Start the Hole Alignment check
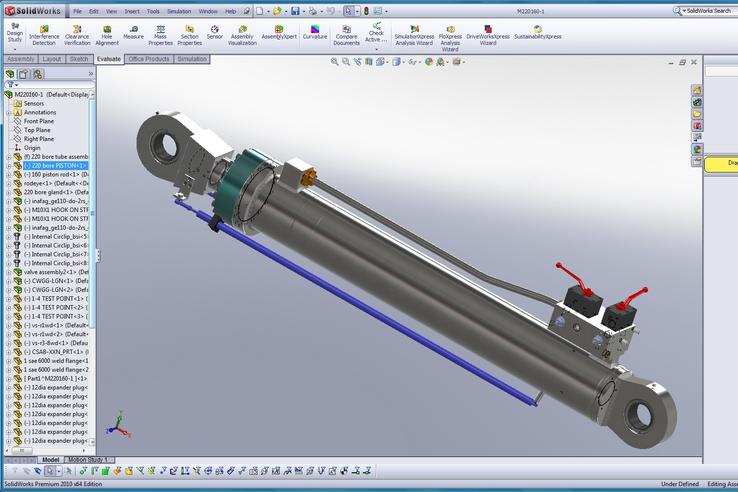The height and width of the screenshot is (492, 738). pyautogui.click(x=107, y=35)
